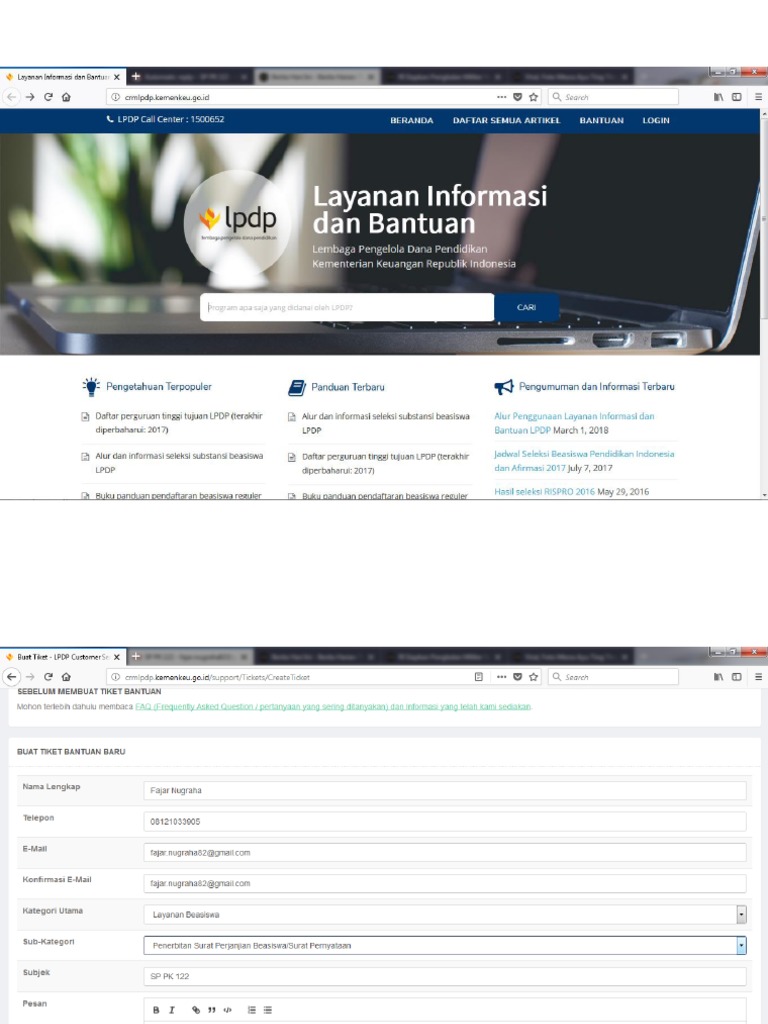Click the CARI search button
Screen dimensions: 768x1024
tap(526, 307)
